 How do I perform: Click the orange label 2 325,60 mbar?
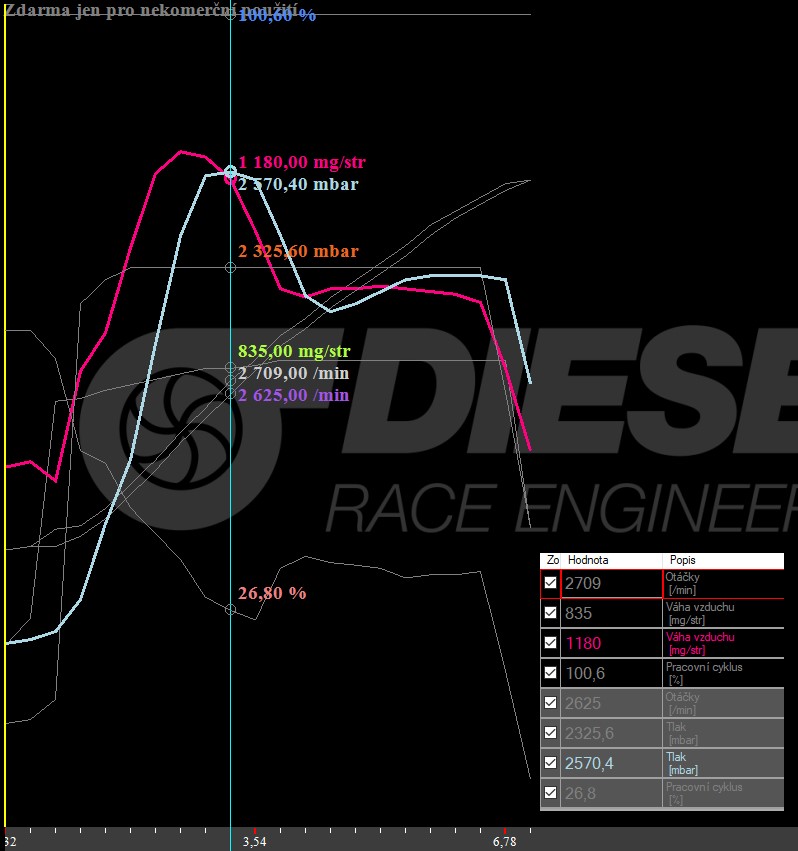pyautogui.click(x=298, y=251)
